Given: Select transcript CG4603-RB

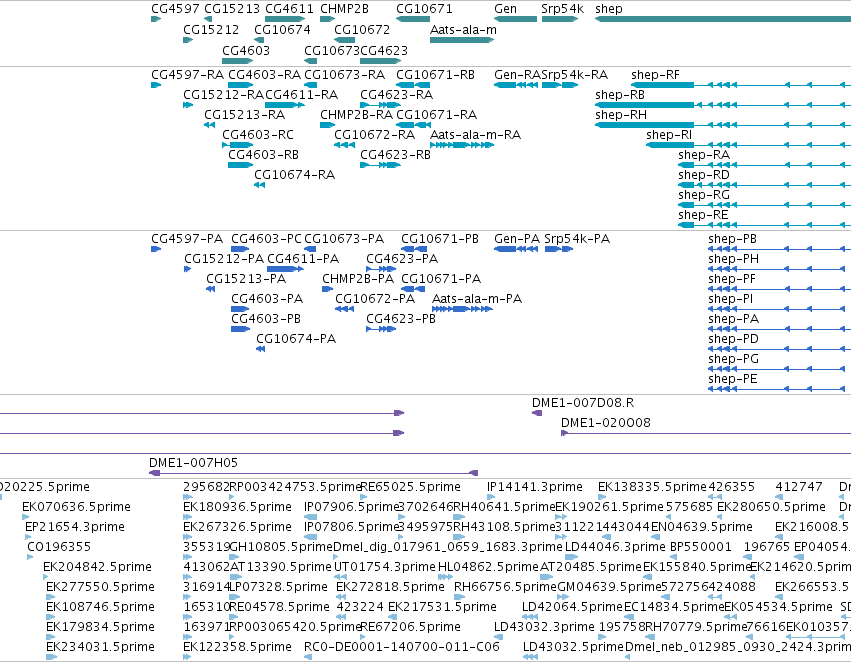Looking at the screenshot, I should [x=263, y=155].
